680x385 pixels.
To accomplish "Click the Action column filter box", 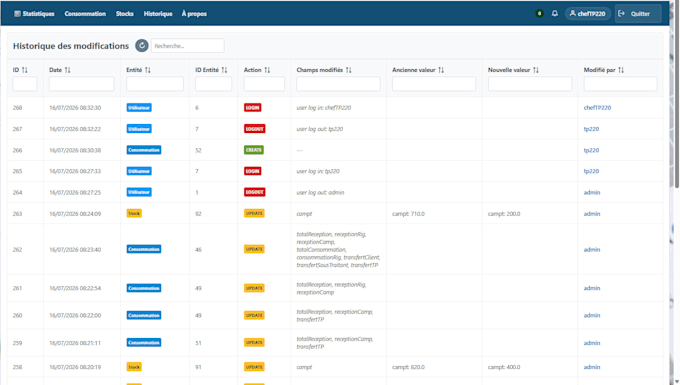I will coord(264,84).
